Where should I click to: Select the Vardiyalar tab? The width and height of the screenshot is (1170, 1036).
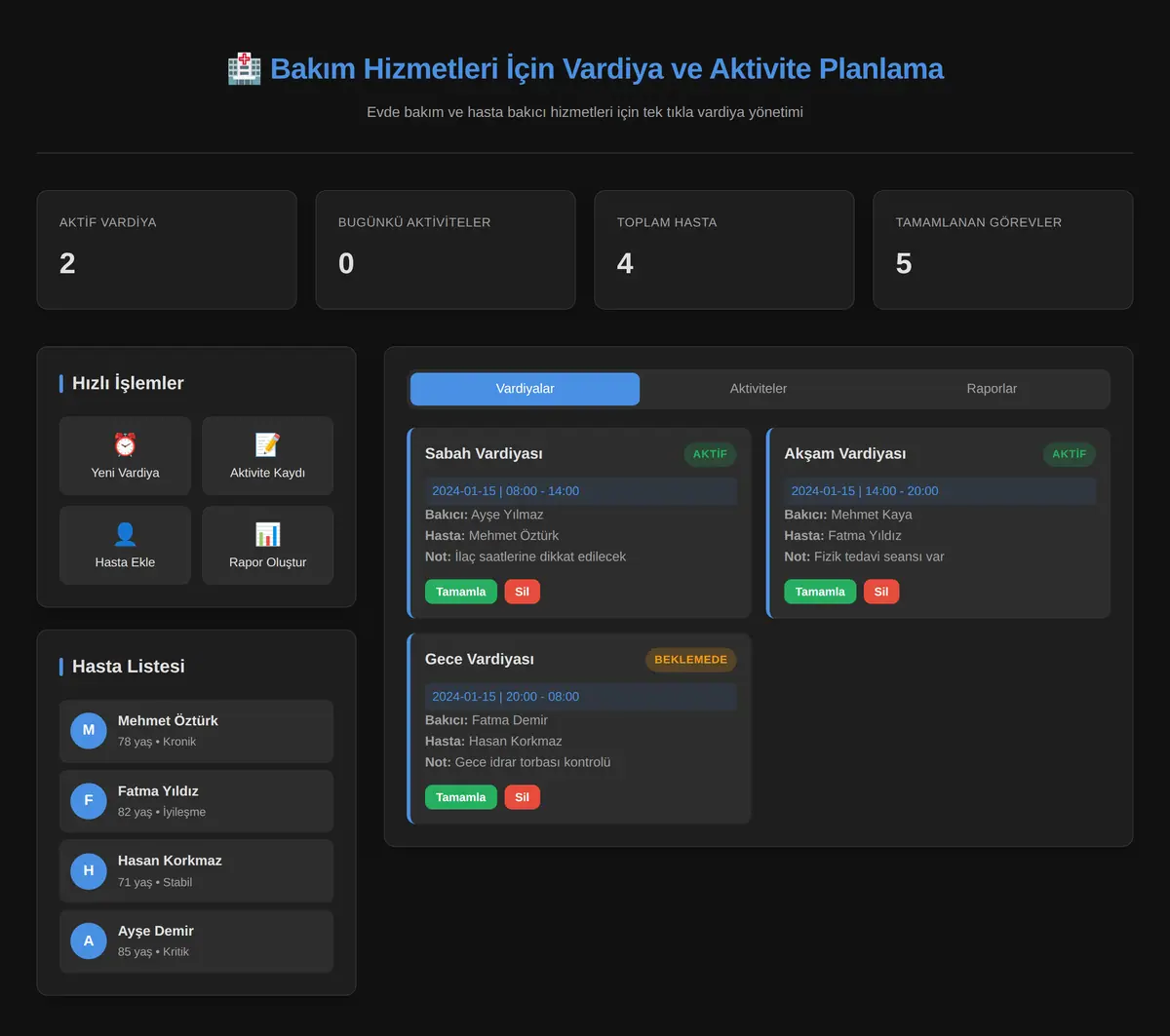tap(526, 389)
